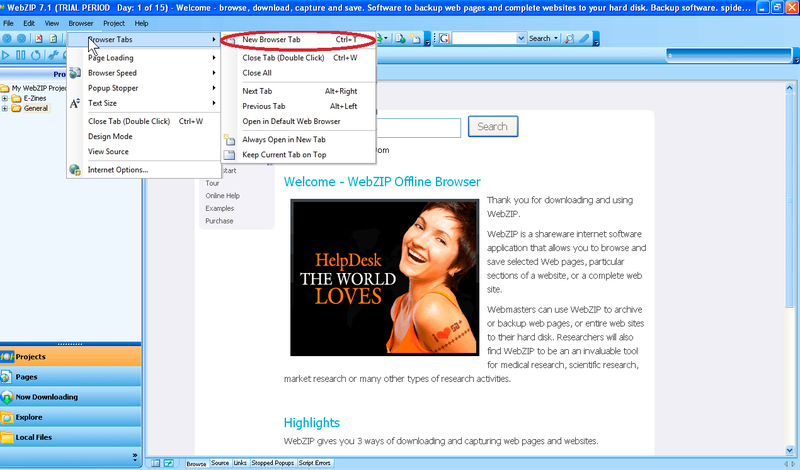Click the Local Files folder icon
Screen dimensions: 800x470
click(x=7, y=437)
